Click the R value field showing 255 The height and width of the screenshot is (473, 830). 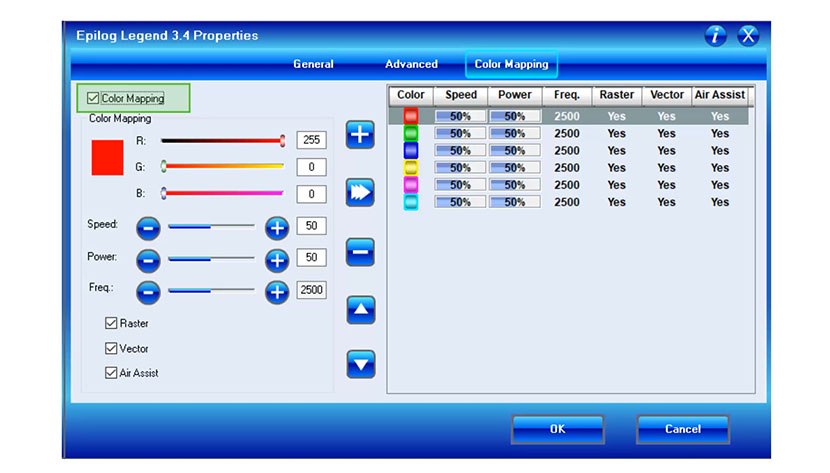[x=311, y=140]
